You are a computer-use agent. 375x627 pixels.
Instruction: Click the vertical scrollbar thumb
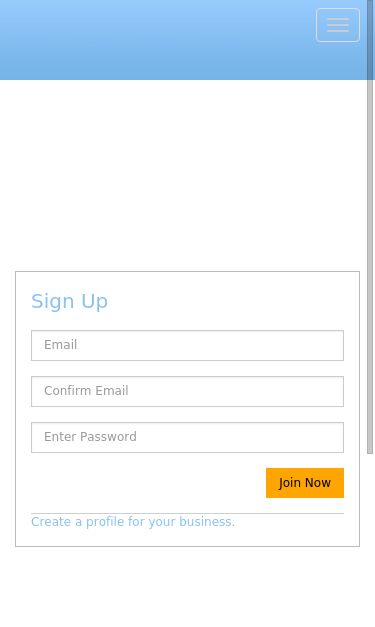(370, 227)
